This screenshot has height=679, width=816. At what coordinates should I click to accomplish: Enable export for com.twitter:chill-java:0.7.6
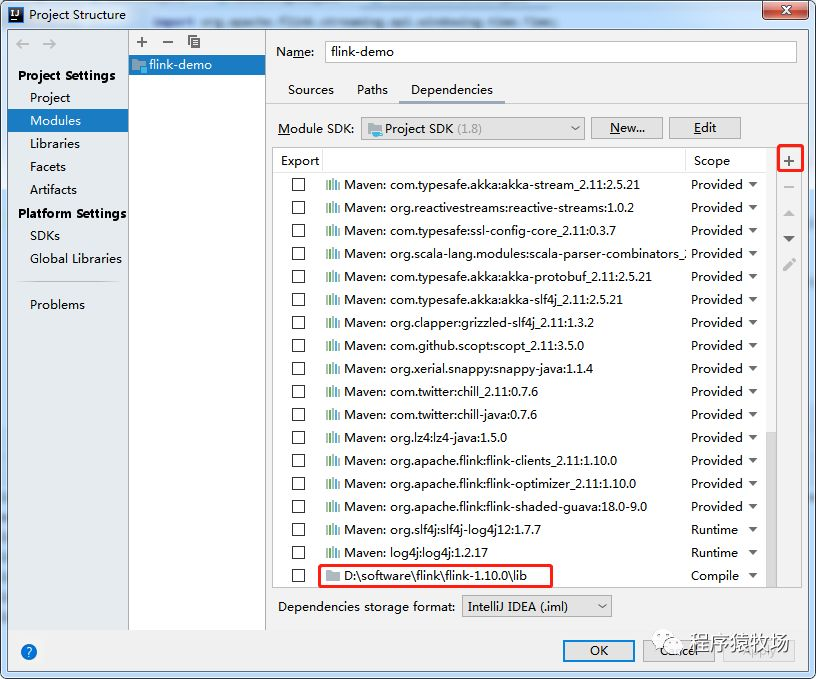[x=298, y=415]
